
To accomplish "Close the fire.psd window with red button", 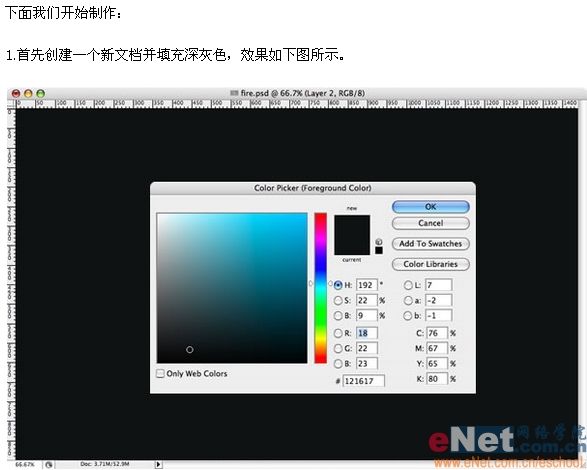I will 16,93.
